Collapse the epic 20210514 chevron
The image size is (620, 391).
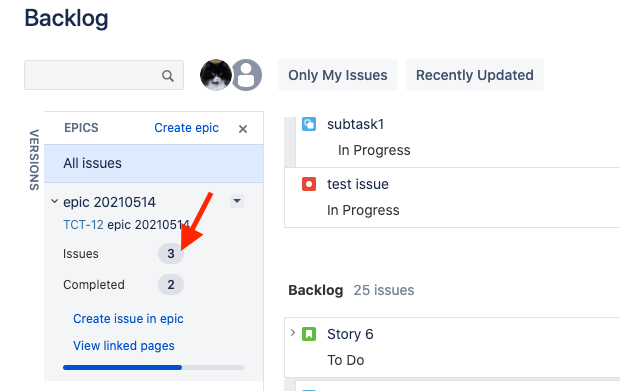[x=55, y=201]
